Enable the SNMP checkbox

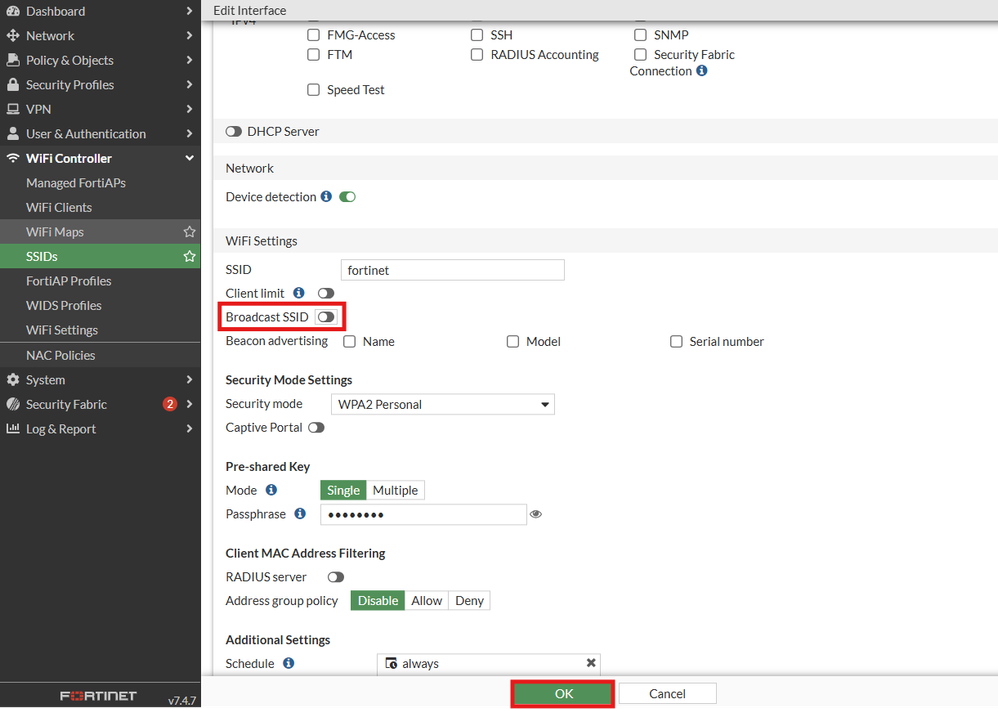pos(640,34)
